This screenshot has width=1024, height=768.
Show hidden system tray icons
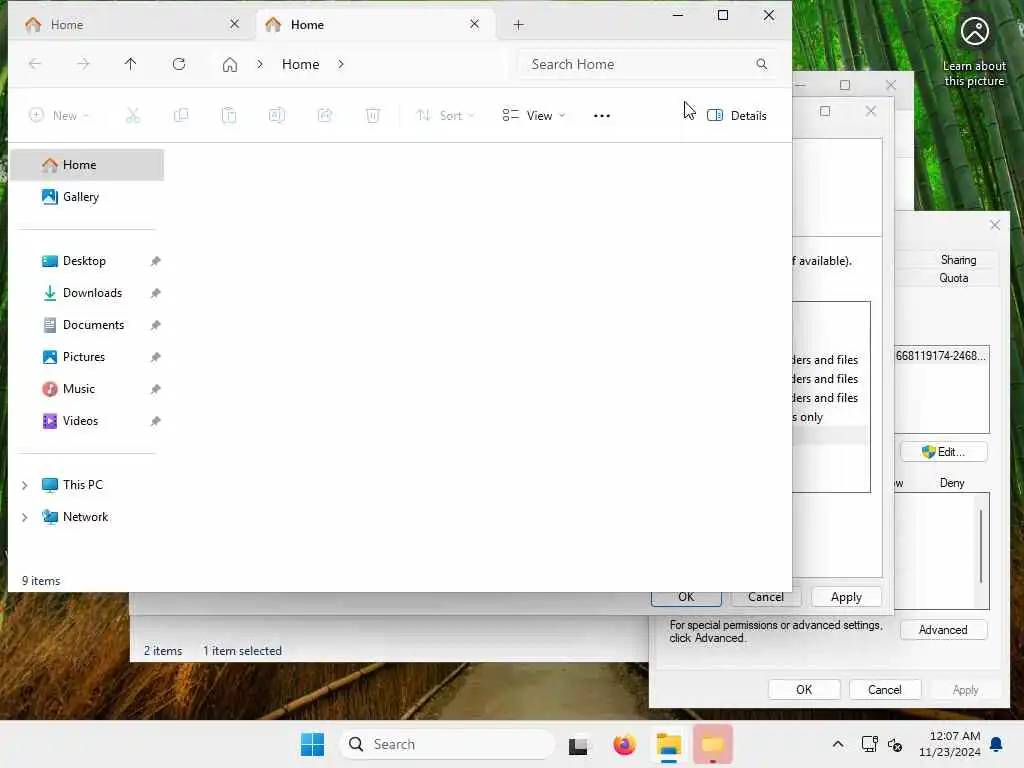tap(838, 744)
